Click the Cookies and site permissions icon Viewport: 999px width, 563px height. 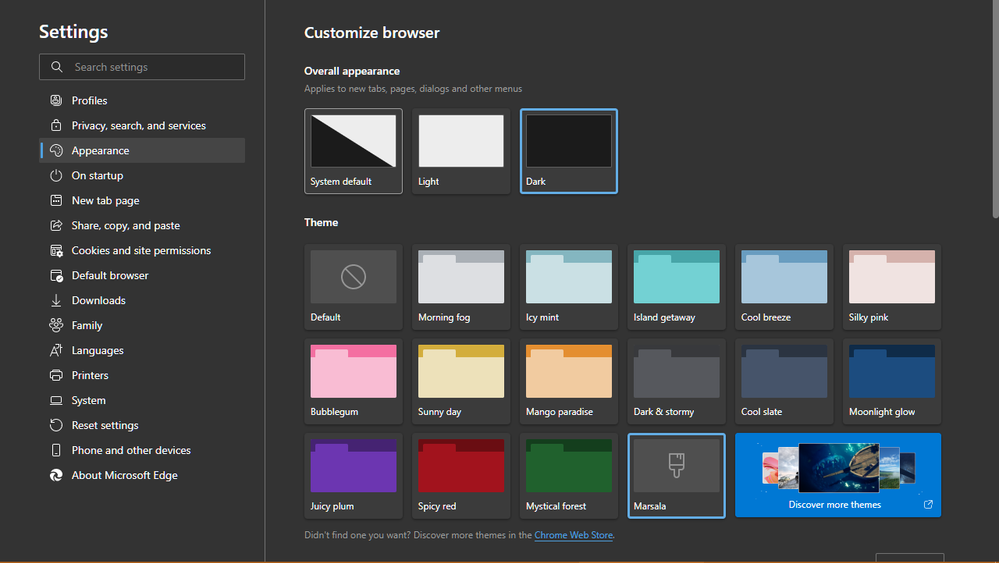(x=56, y=250)
